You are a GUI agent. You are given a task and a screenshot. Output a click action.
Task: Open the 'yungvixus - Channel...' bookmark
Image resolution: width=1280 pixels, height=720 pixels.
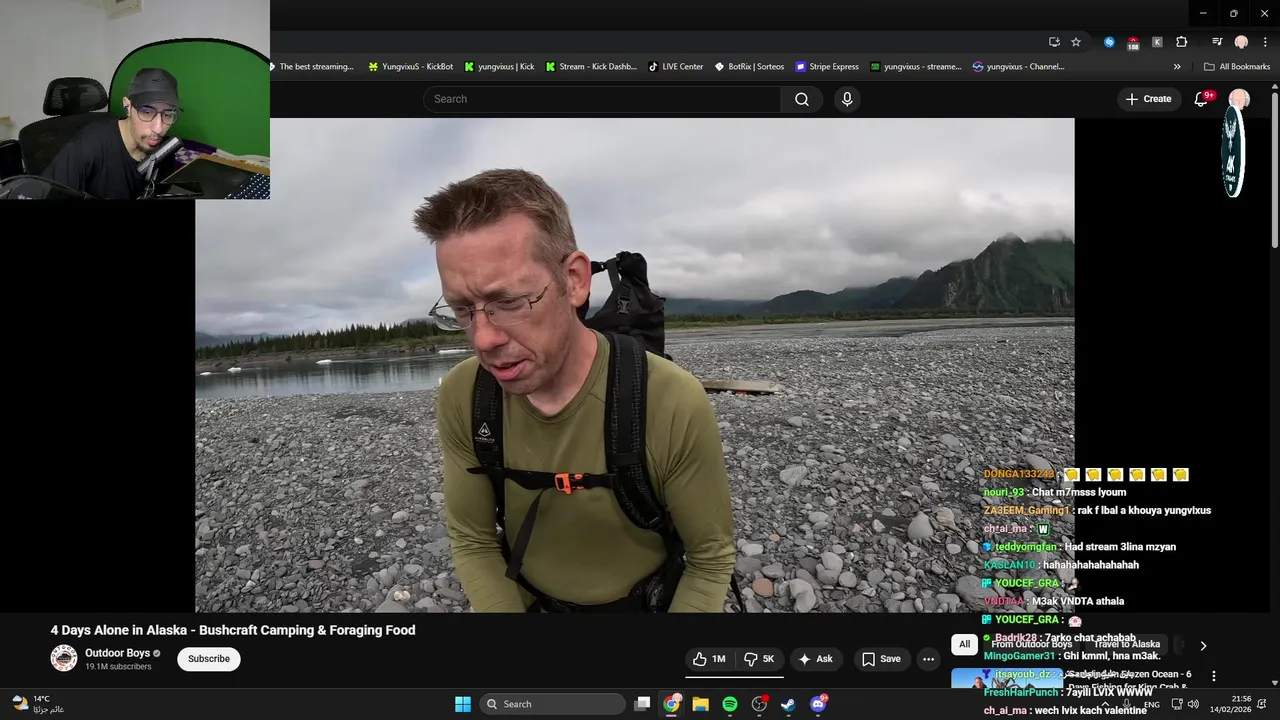pos(1019,67)
